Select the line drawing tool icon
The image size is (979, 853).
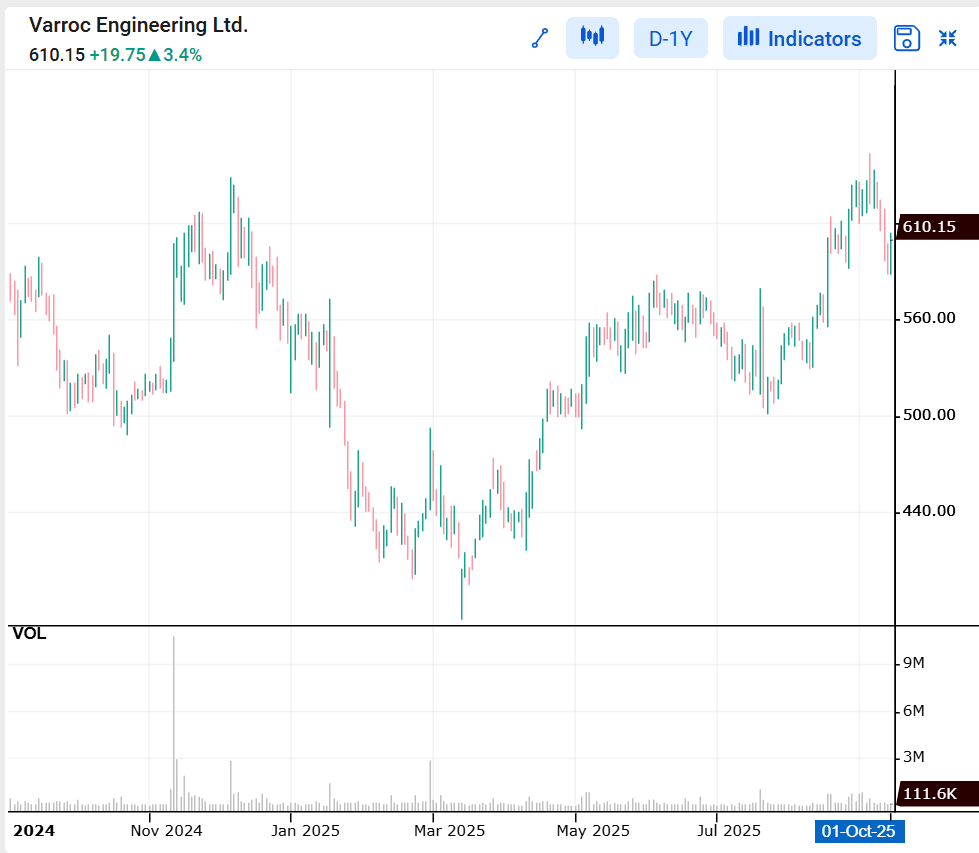540,38
